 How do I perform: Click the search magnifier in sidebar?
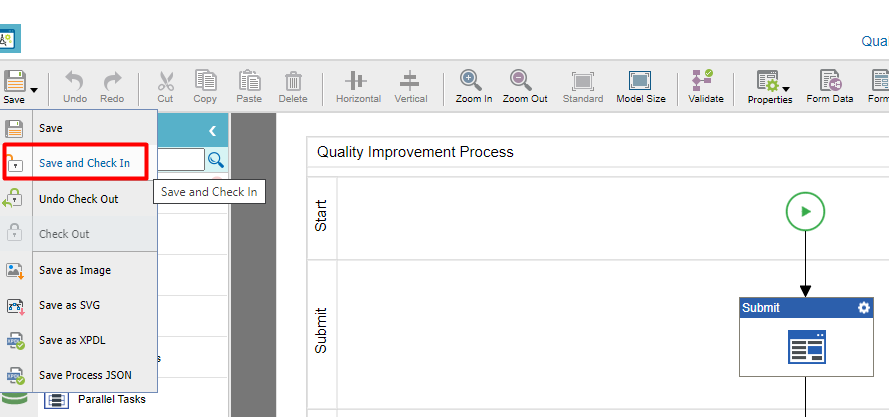[216, 160]
